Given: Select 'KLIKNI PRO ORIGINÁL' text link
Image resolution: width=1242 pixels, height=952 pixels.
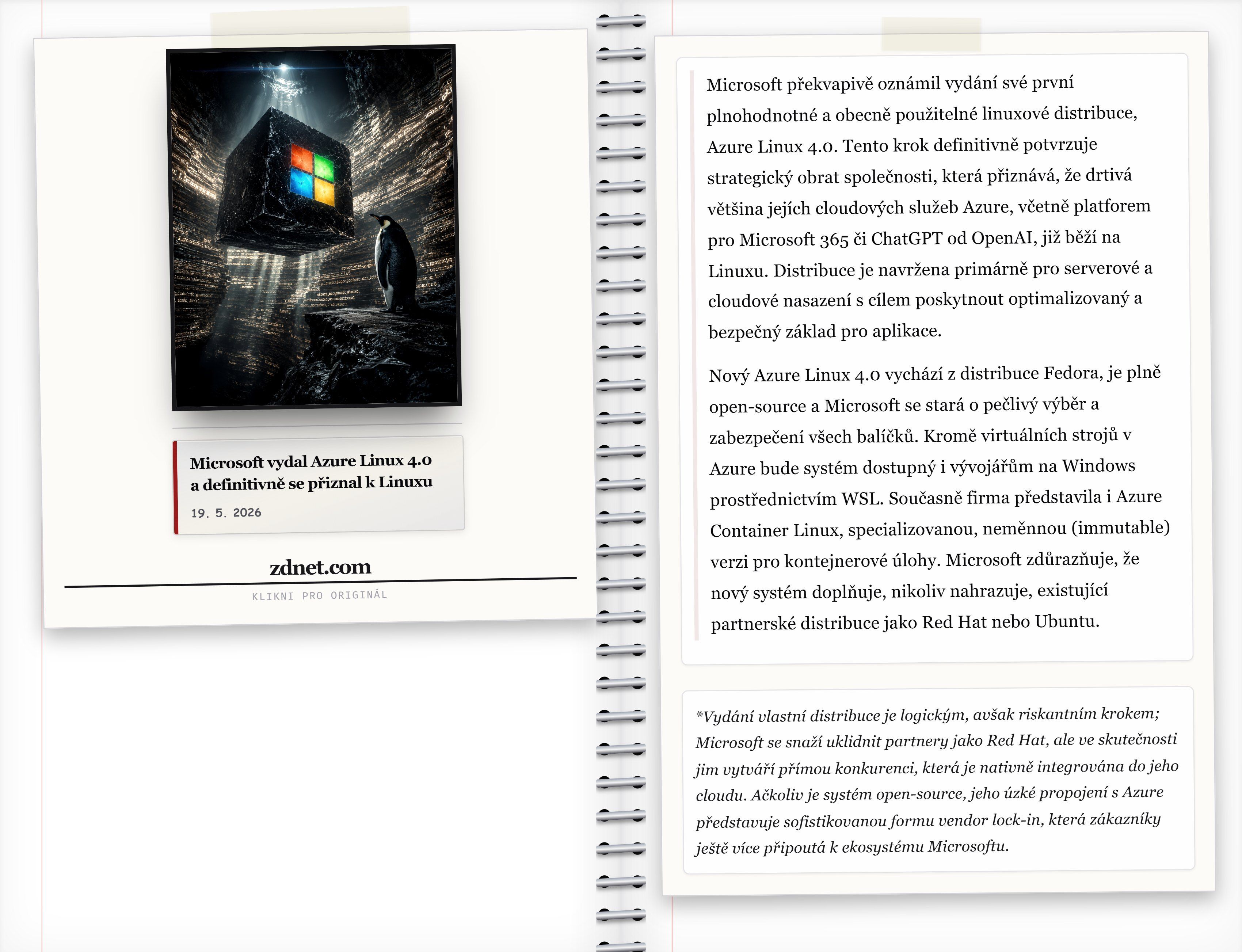Looking at the screenshot, I should (320, 595).
